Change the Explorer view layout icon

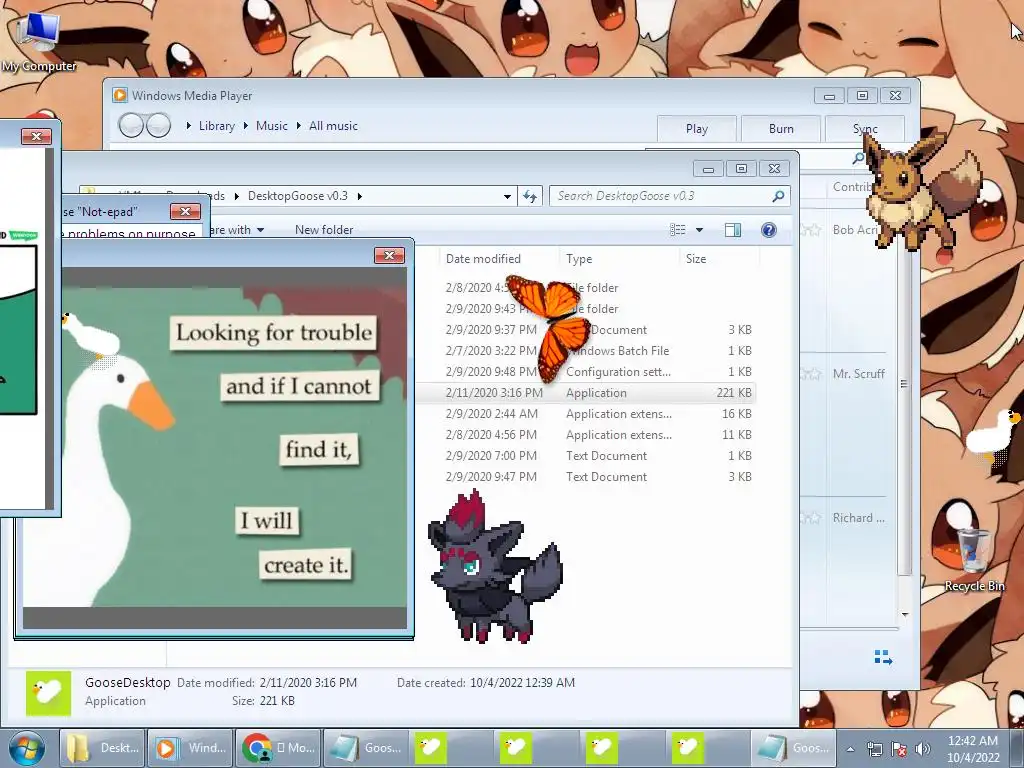point(678,230)
